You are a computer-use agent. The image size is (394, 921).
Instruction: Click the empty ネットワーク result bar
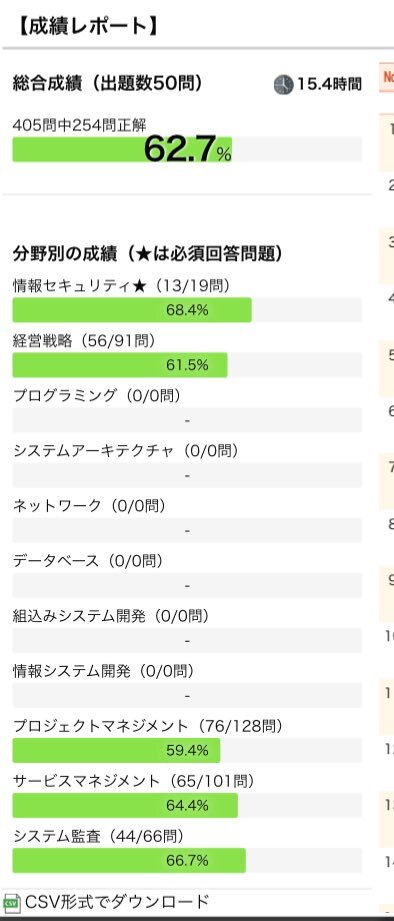[x=187, y=530]
